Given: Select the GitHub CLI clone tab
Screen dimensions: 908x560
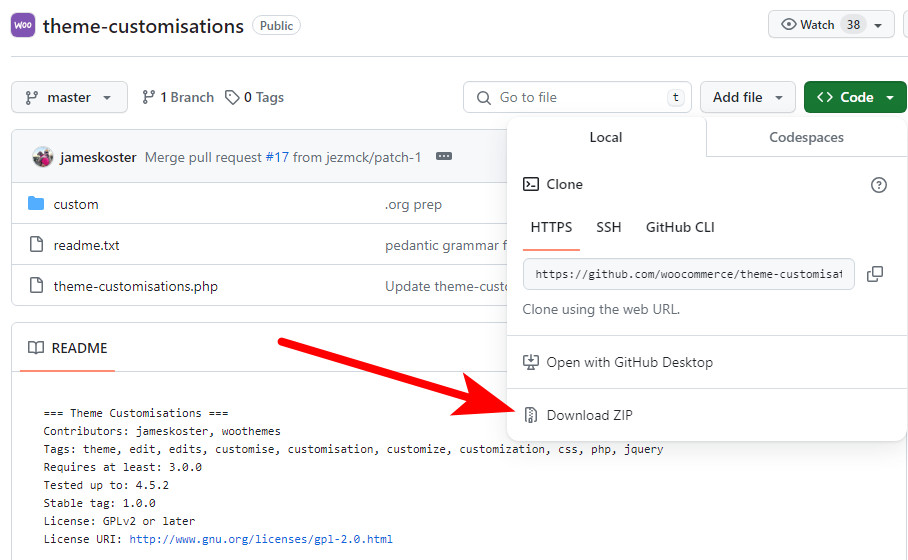Looking at the screenshot, I should pyautogui.click(x=680, y=228).
